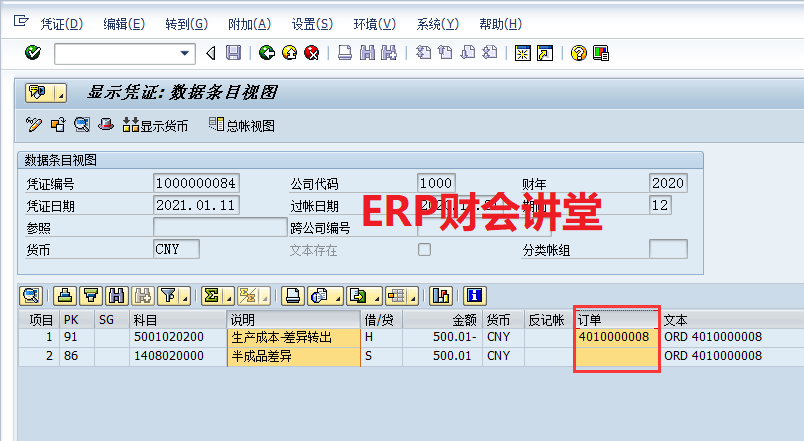The width and height of the screenshot is (804, 441).
Task: Open the command field dropdown arrow
Action: point(185,53)
